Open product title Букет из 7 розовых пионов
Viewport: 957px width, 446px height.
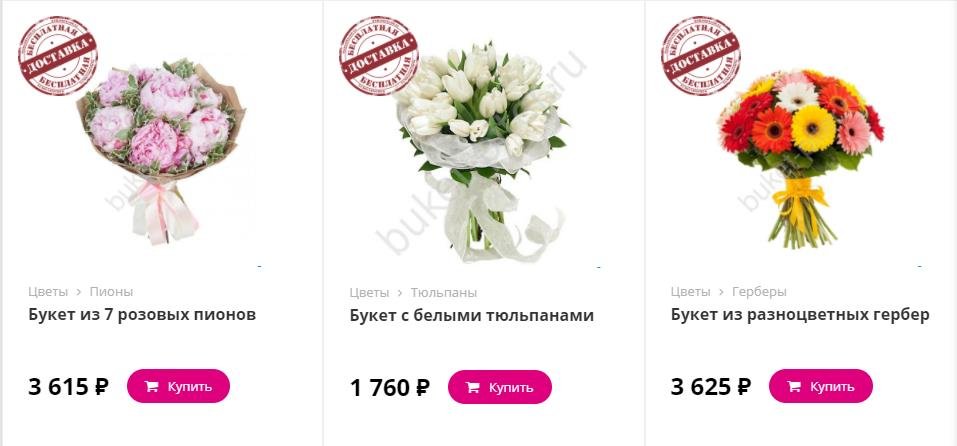pos(142,315)
